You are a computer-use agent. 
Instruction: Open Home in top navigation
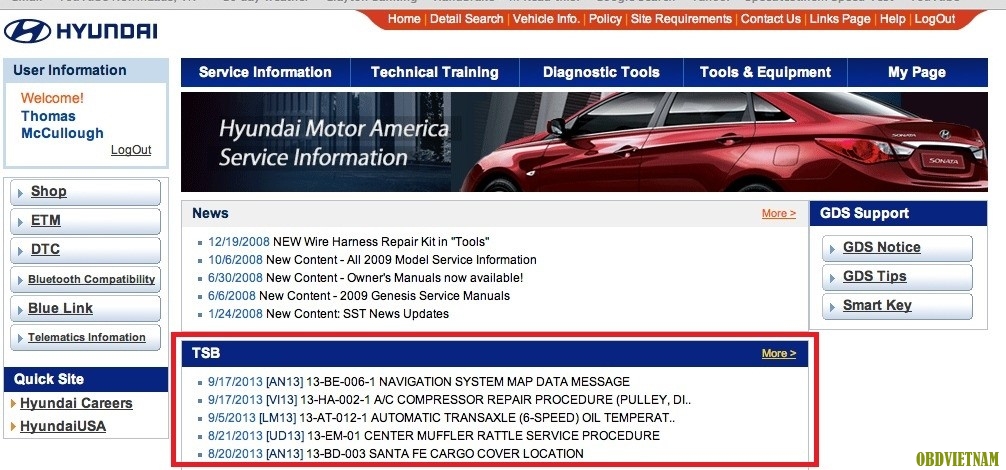(x=404, y=19)
